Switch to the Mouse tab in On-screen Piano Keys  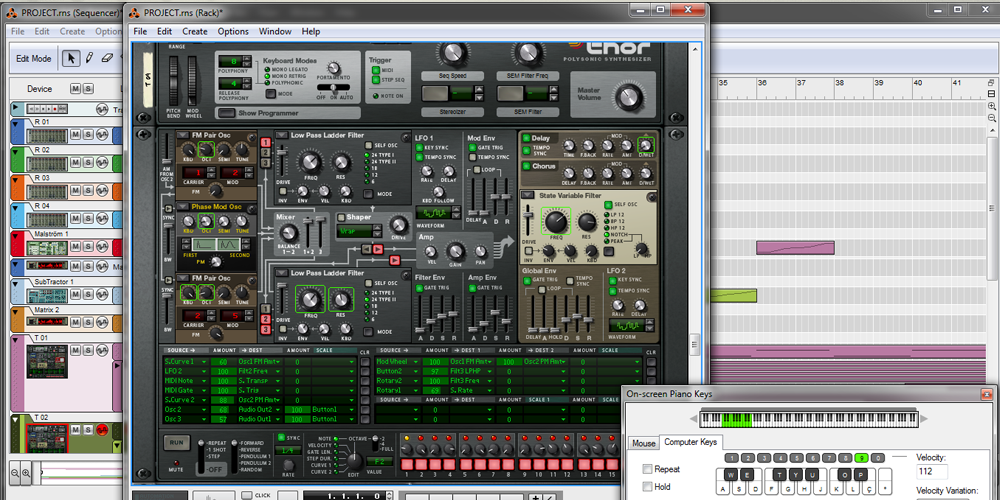643,443
